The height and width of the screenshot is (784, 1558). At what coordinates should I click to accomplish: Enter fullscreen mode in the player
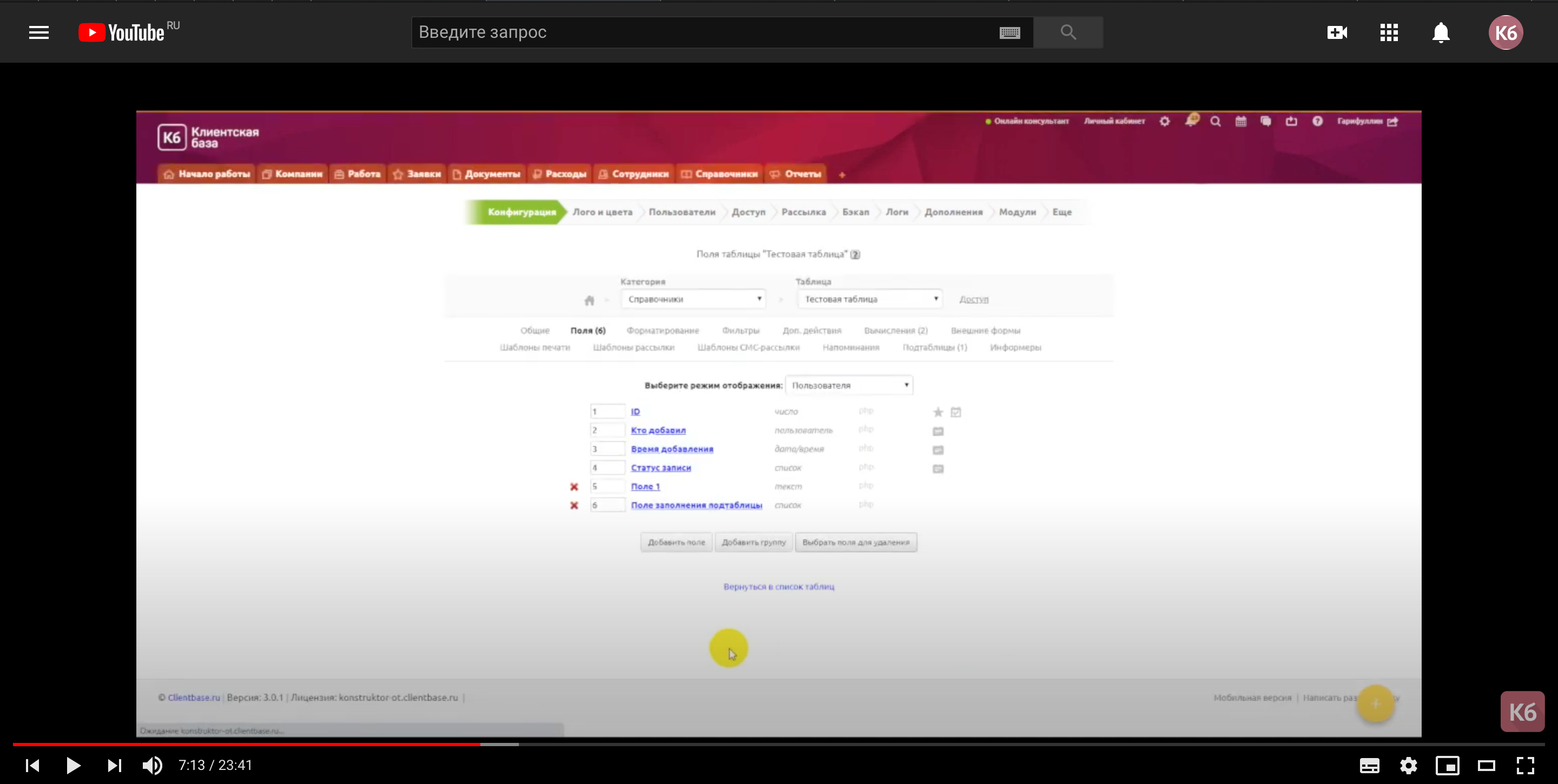point(1525,765)
